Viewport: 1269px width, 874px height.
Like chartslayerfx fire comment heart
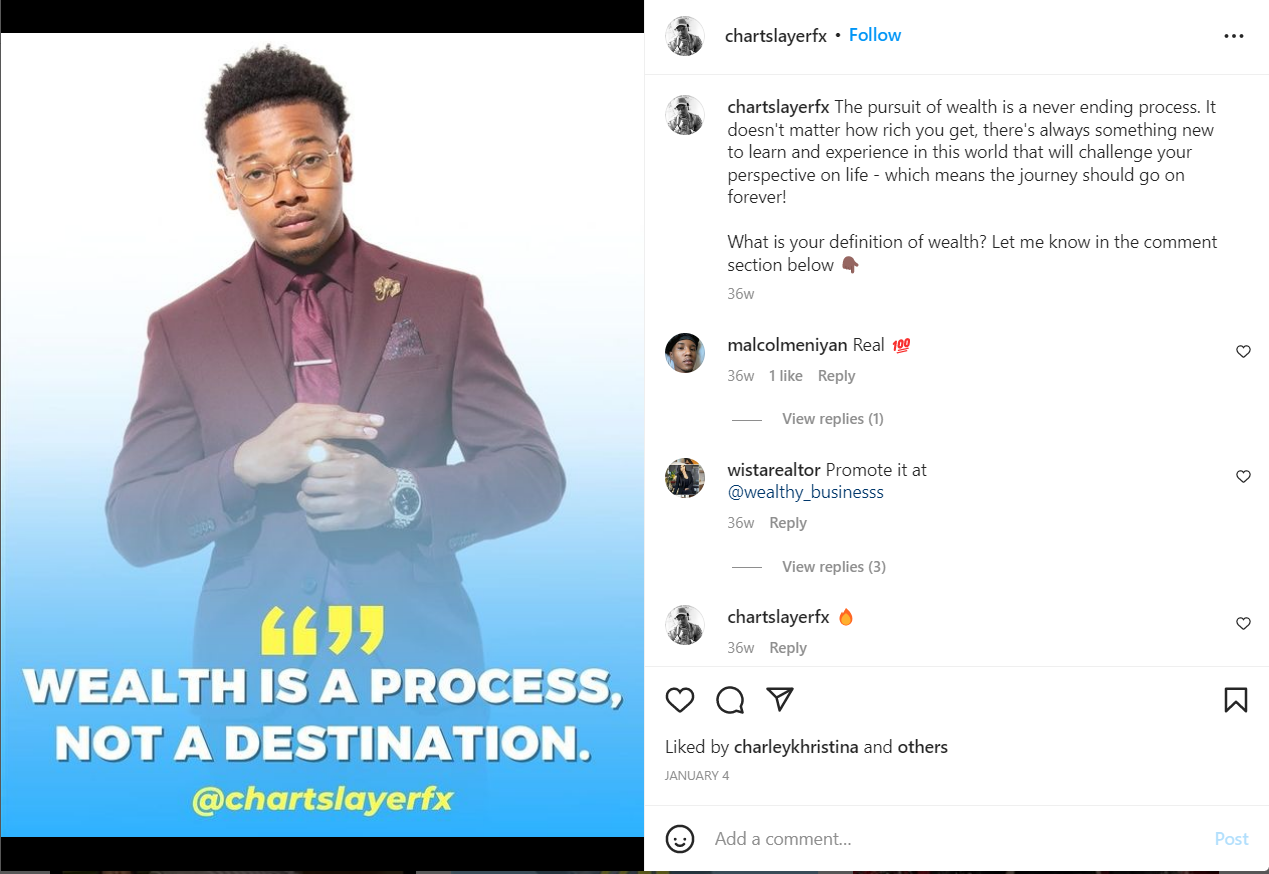tap(1243, 624)
